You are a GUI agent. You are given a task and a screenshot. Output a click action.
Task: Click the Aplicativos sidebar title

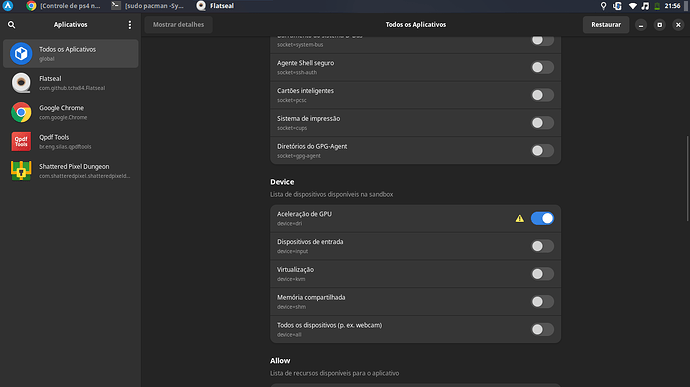(x=70, y=25)
